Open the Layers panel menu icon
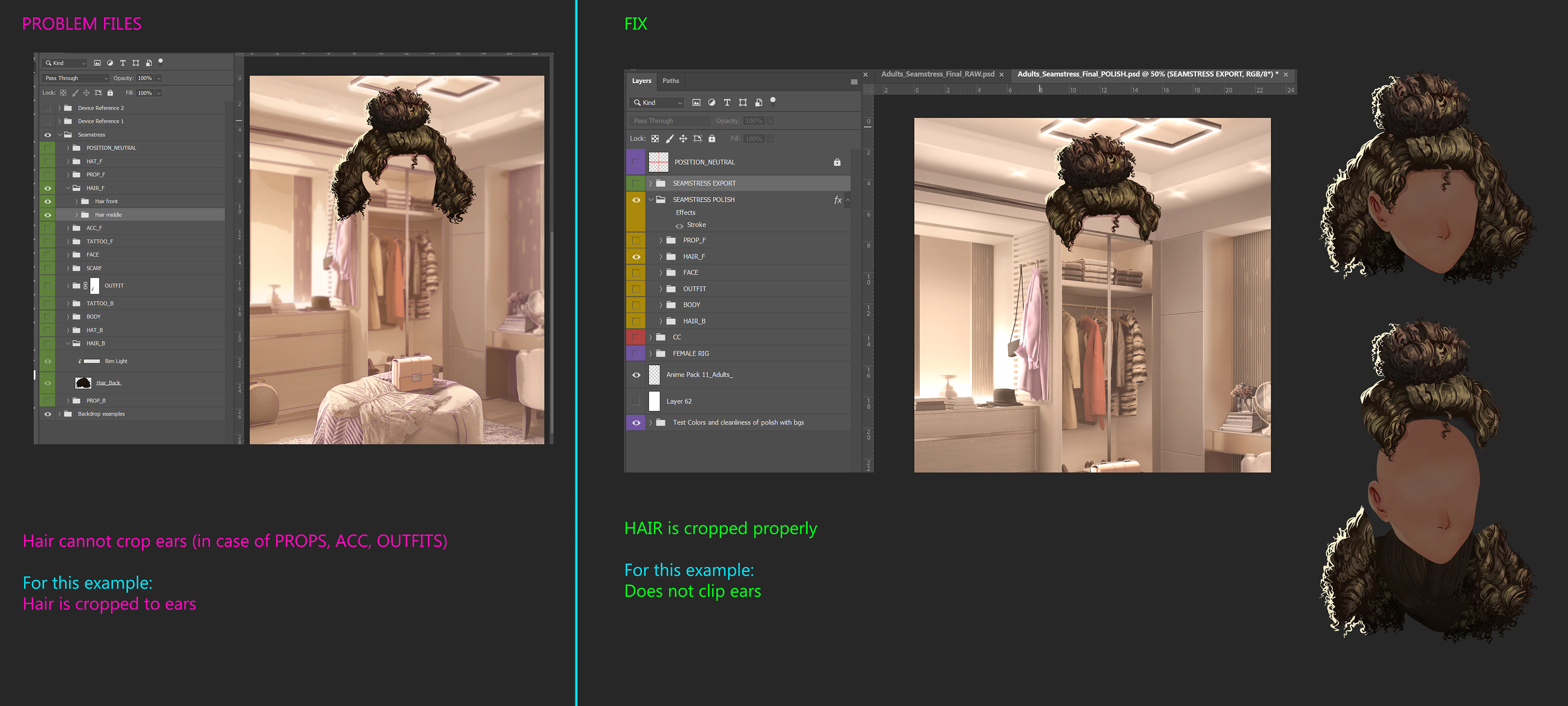This screenshot has width=1568, height=706. tap(853, 82)
